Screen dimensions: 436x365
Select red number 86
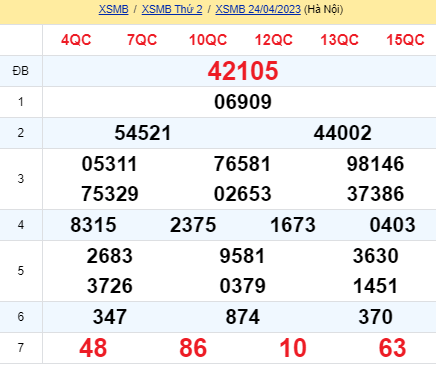pyautogui.click(x=193, y=348)
